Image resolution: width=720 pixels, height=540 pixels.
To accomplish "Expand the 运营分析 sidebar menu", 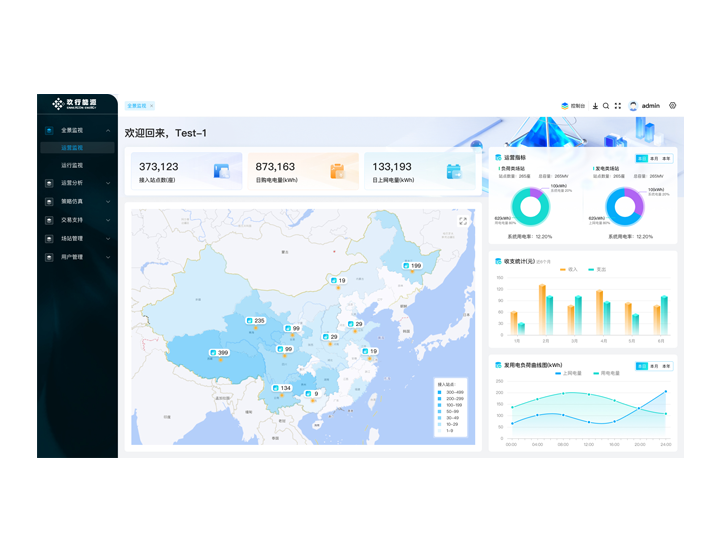I will pyautogui.click(x=77, y=183).
